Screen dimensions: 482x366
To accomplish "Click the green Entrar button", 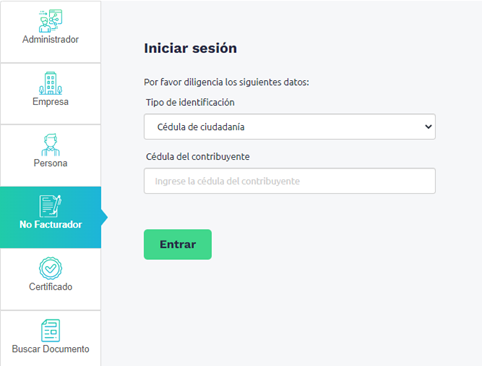I will tap(178, 244).
